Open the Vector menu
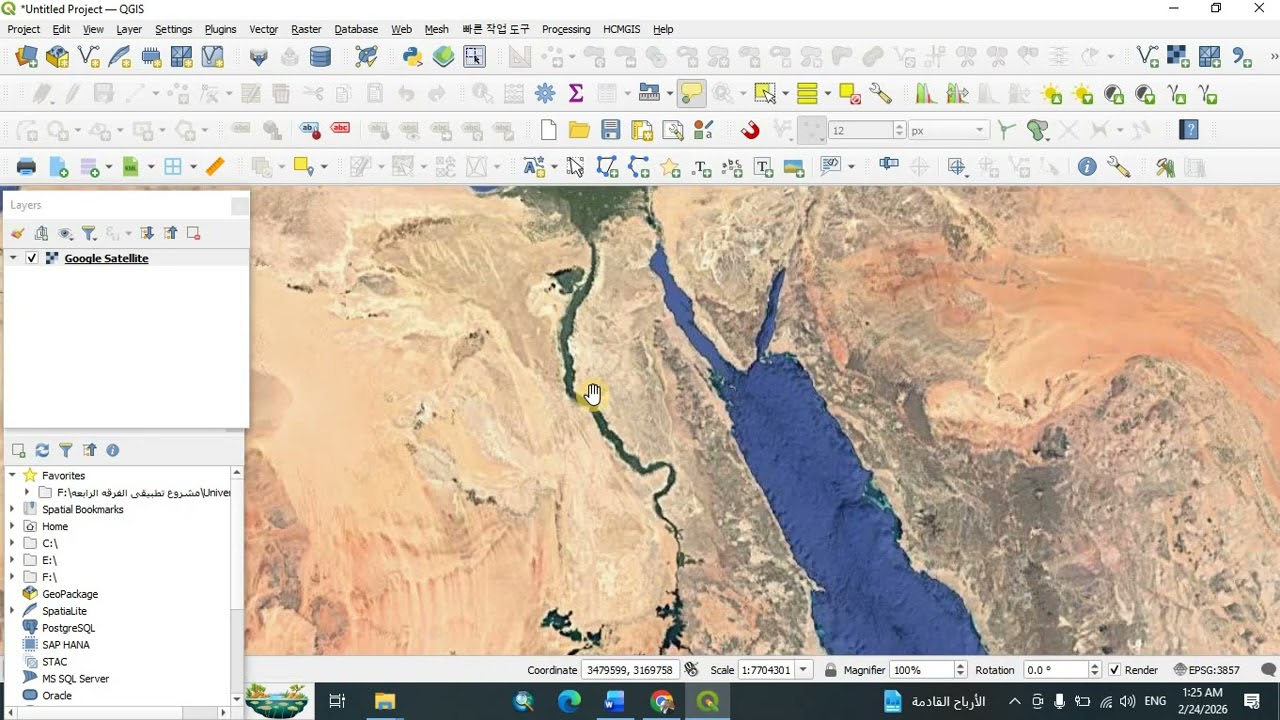 click(263, 29)
